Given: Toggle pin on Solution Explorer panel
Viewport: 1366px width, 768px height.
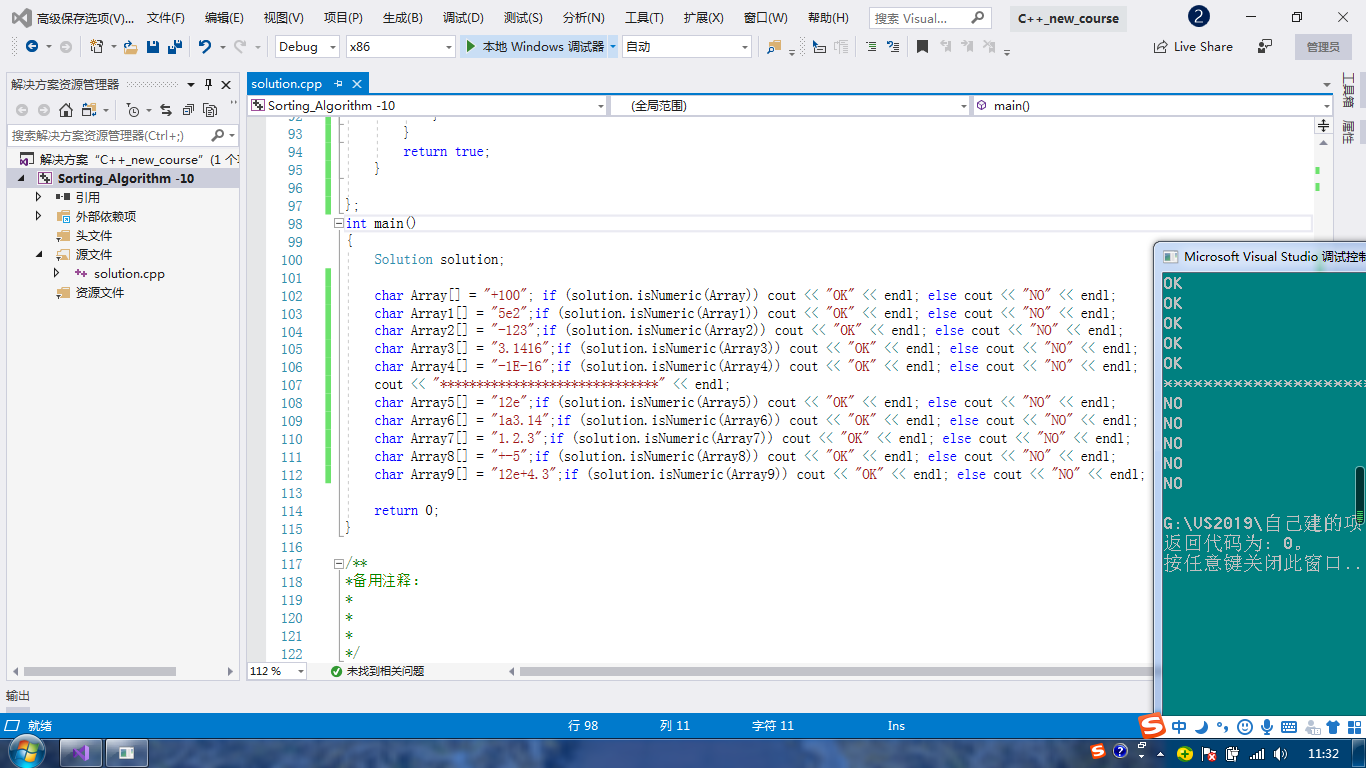Looking at the screenshot, I should [208, 84].
